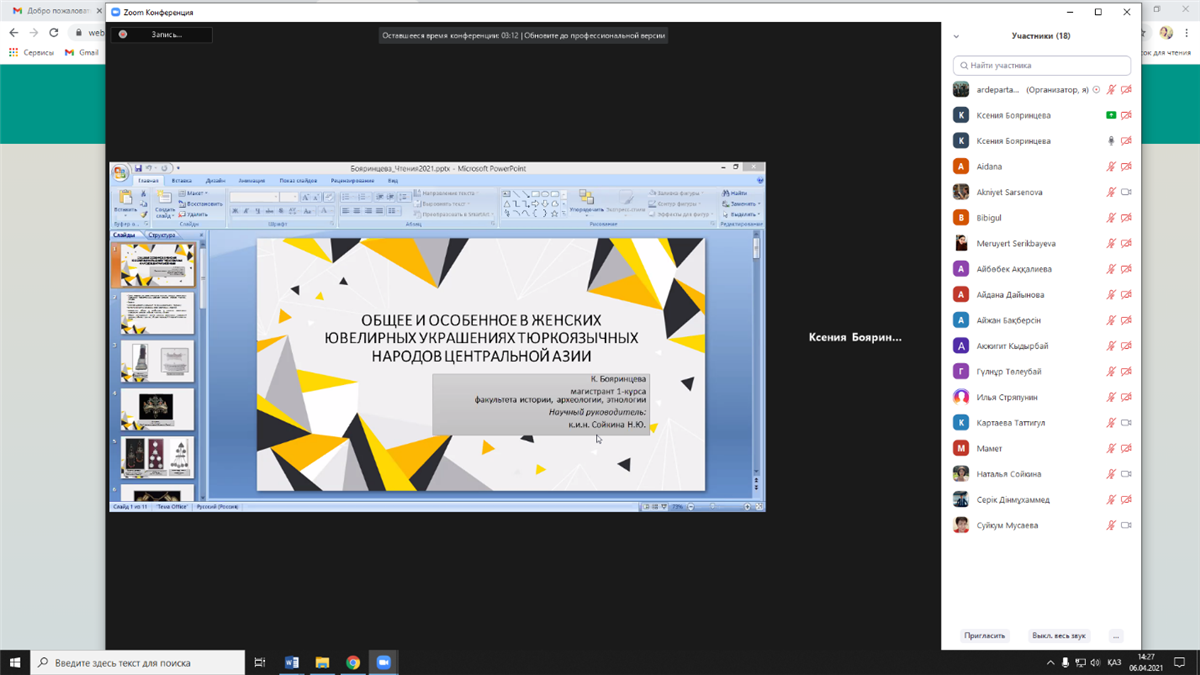Click the Пригласить button

pos(984,636)
